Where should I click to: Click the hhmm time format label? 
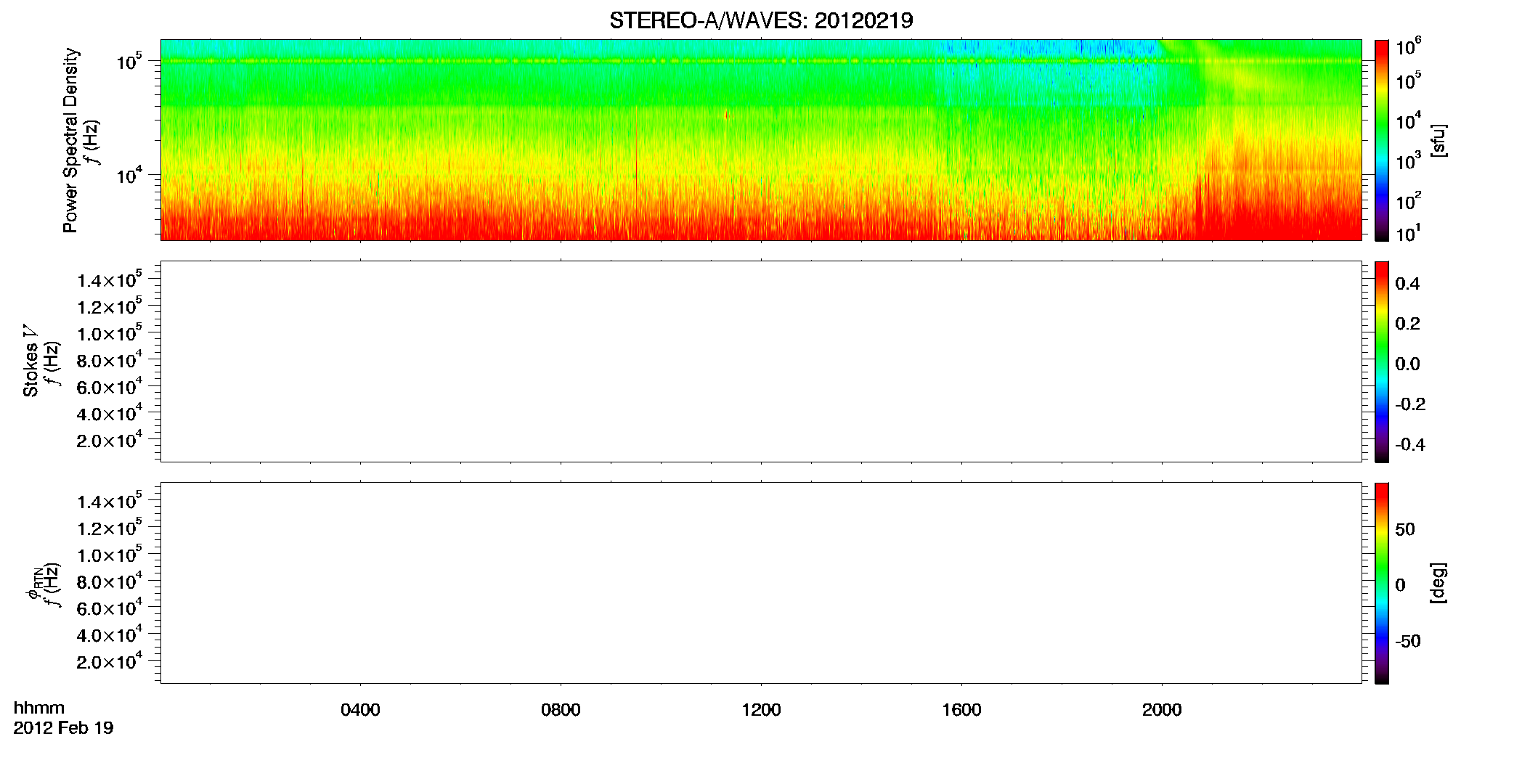(39, 709)
